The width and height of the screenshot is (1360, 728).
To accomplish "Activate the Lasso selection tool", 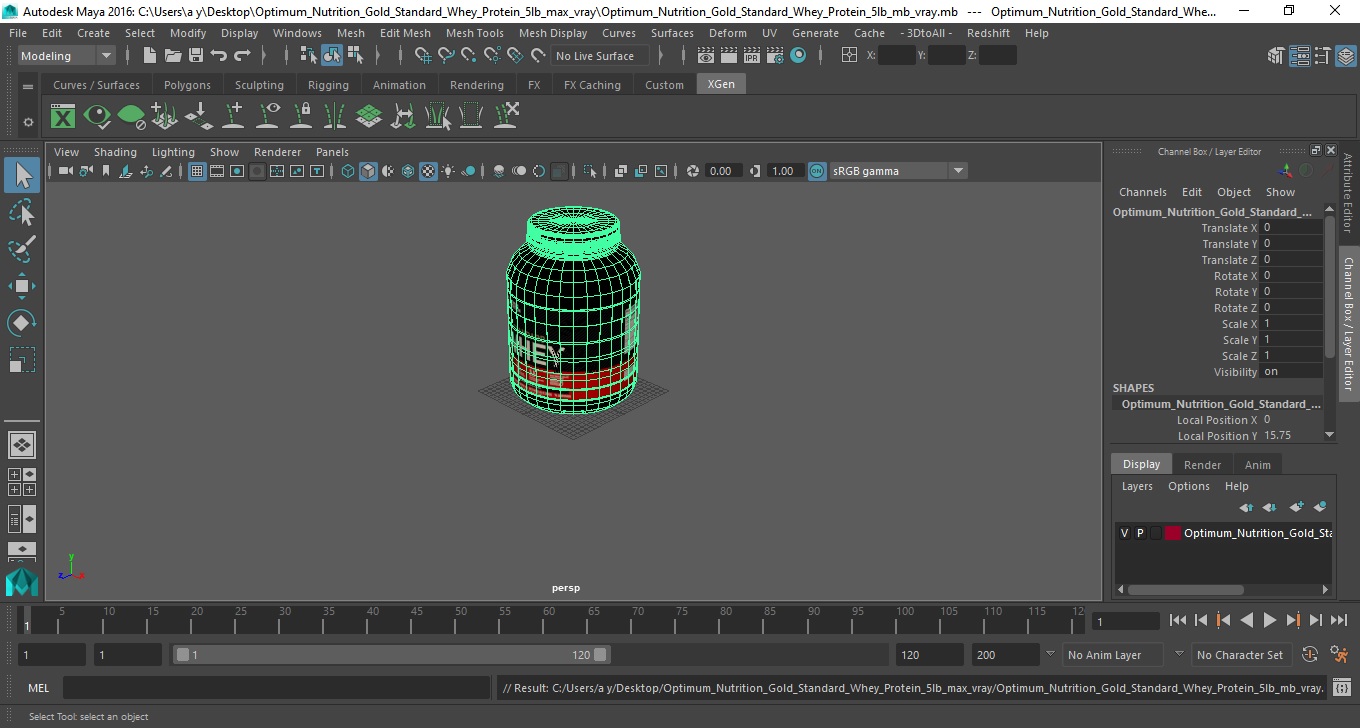I will coord(22,212).
